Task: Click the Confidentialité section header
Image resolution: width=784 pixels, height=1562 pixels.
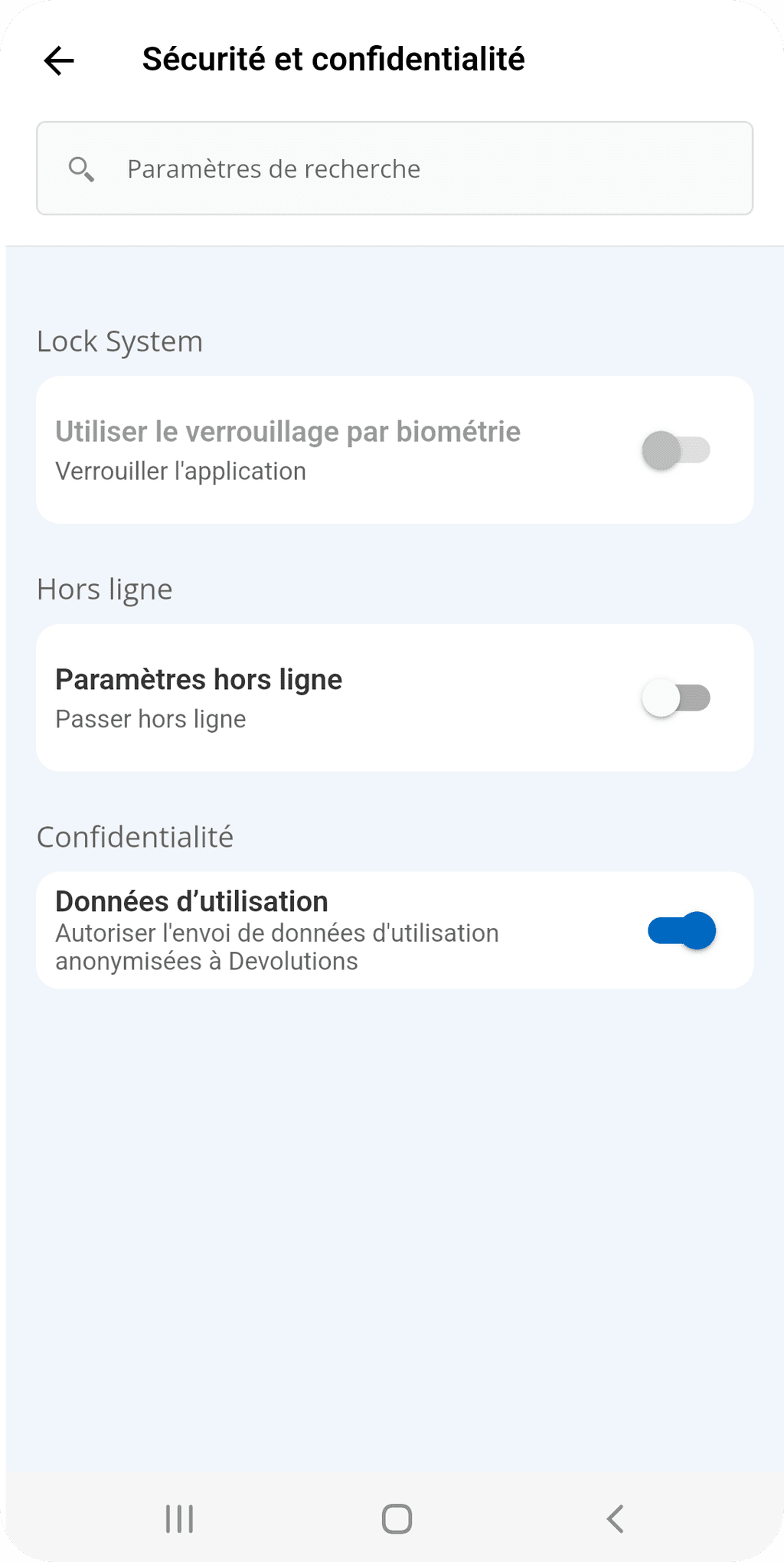Action: pyautogui.click(x=136, y=838)
